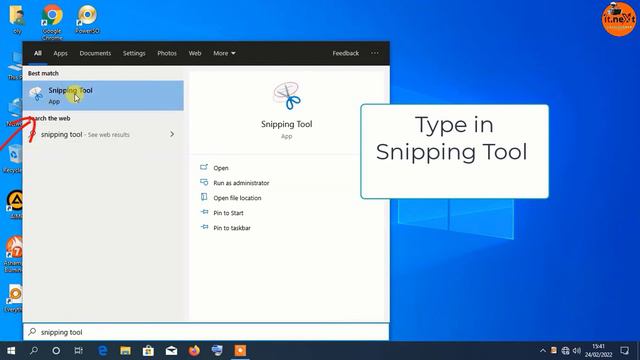The image size is (640, 360).
Task: Click the magnifier icon in search box
Action: pos(32,332)
